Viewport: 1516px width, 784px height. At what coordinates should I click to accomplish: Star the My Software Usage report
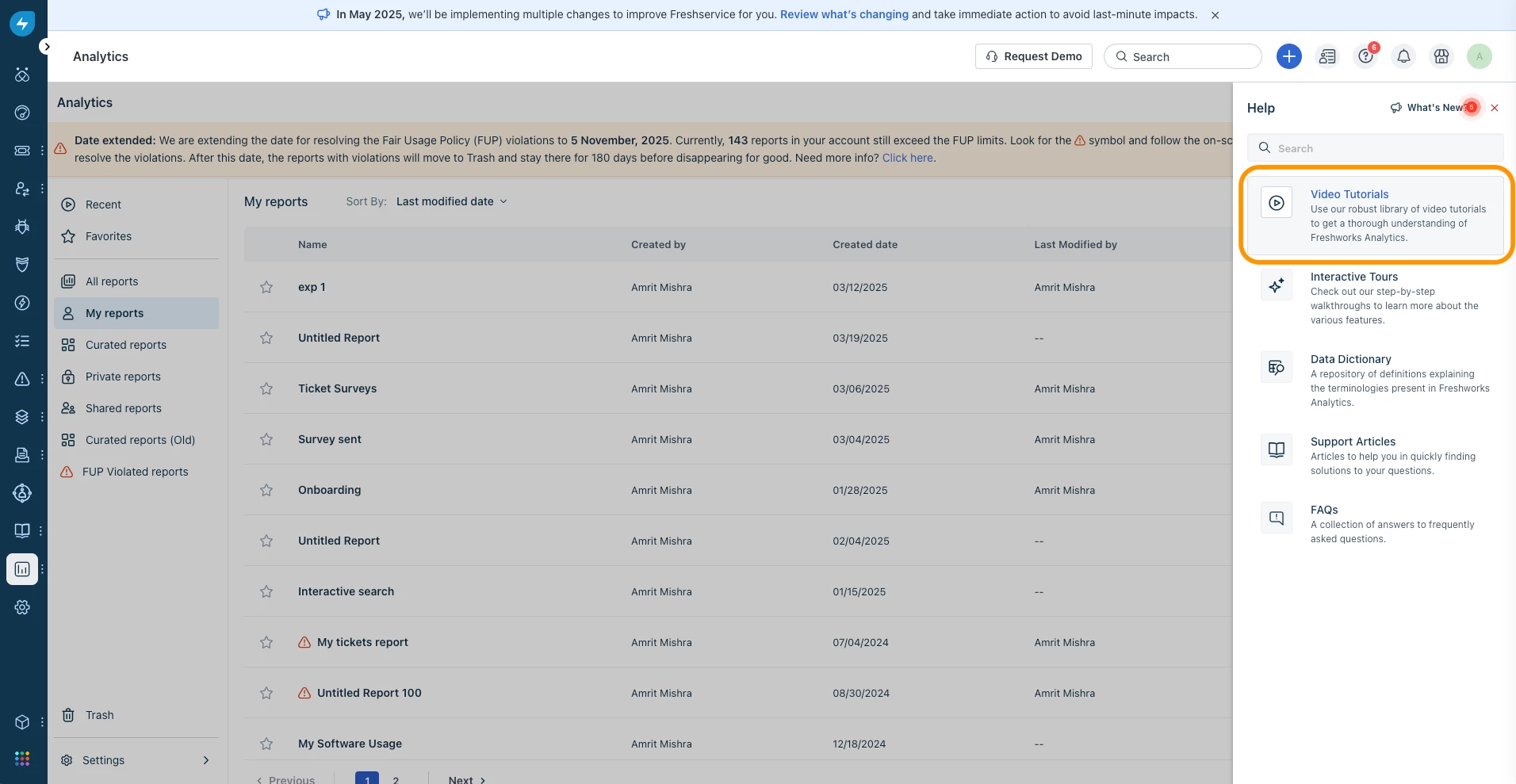[266, 744]
